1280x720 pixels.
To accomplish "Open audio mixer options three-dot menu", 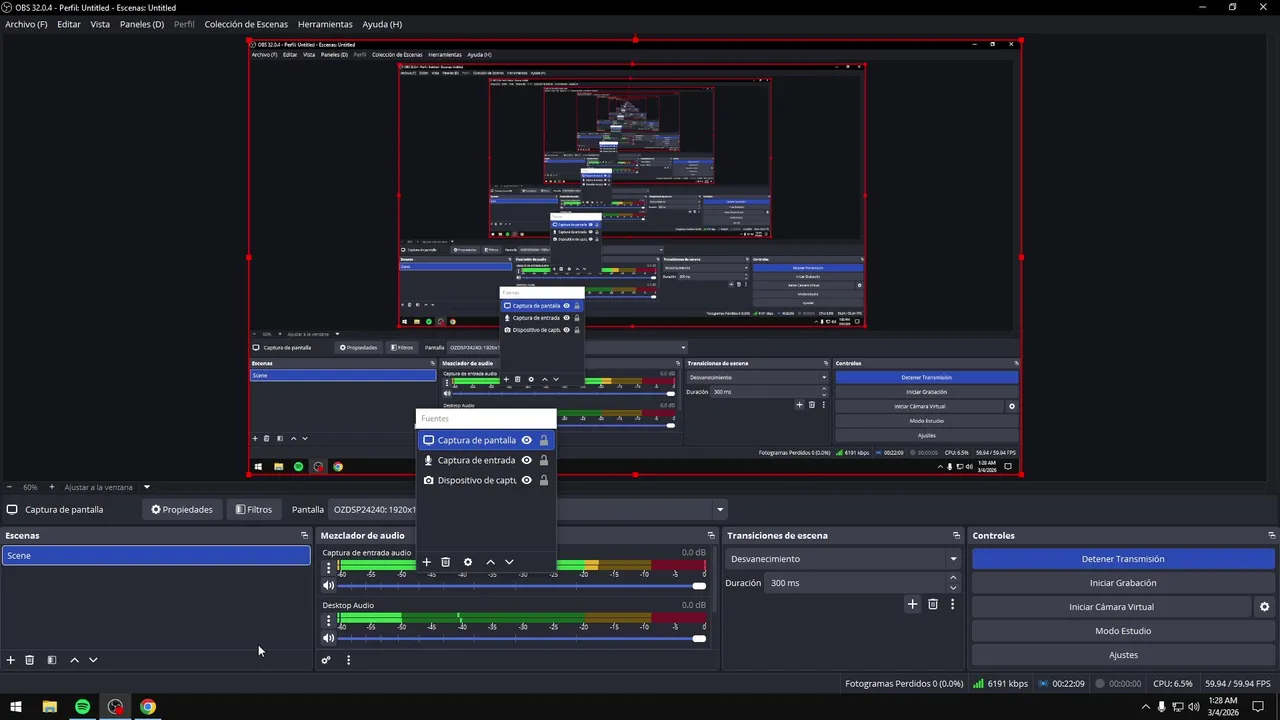I will pyautogui.click(x=348, y=660).
